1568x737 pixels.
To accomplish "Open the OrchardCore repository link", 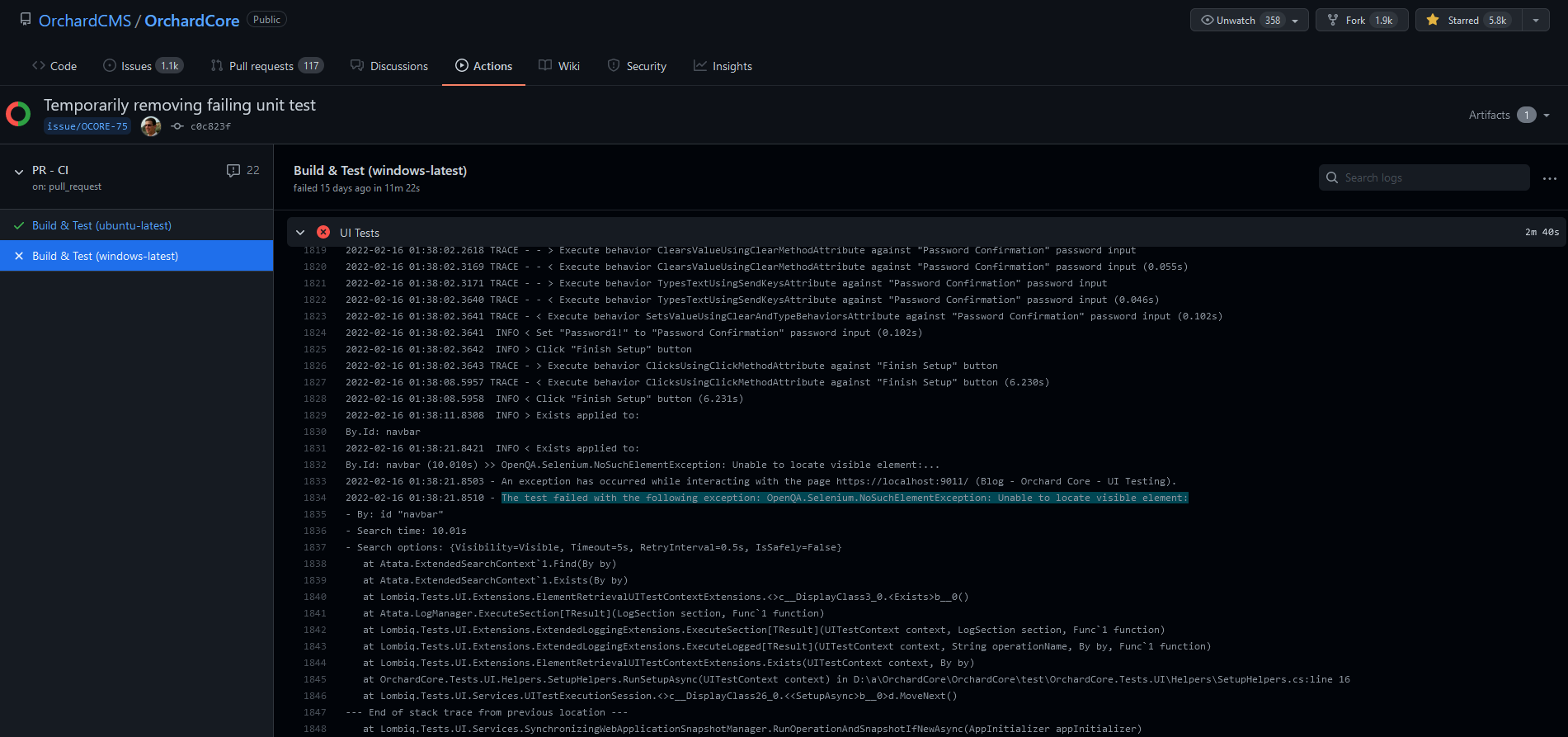I will click(x=192, y=21).
